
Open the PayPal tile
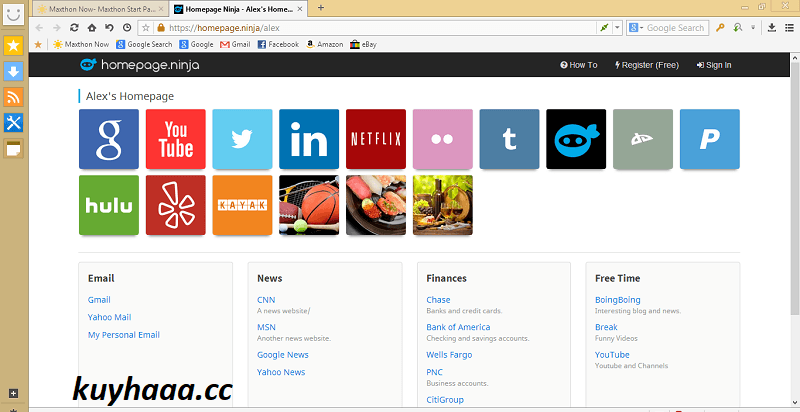pos(710,139)
